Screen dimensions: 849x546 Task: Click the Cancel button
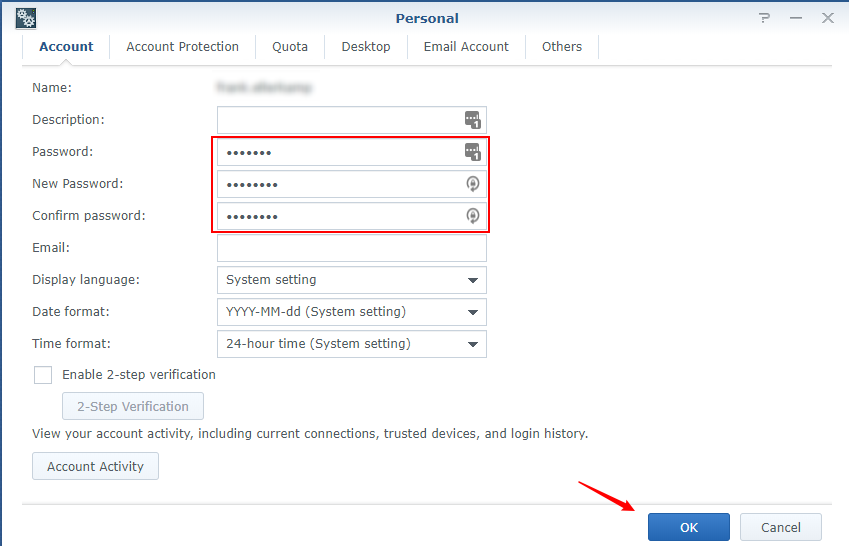(780, 527)
